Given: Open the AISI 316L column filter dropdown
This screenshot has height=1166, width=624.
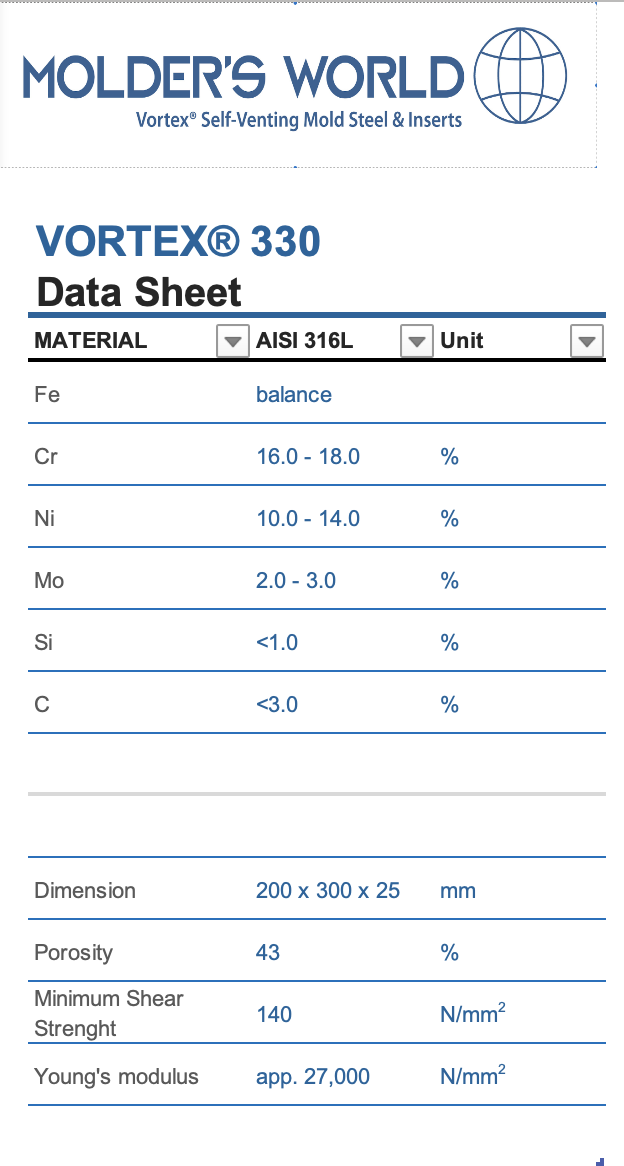Looking at the screenshot, I should pos(416,342).
